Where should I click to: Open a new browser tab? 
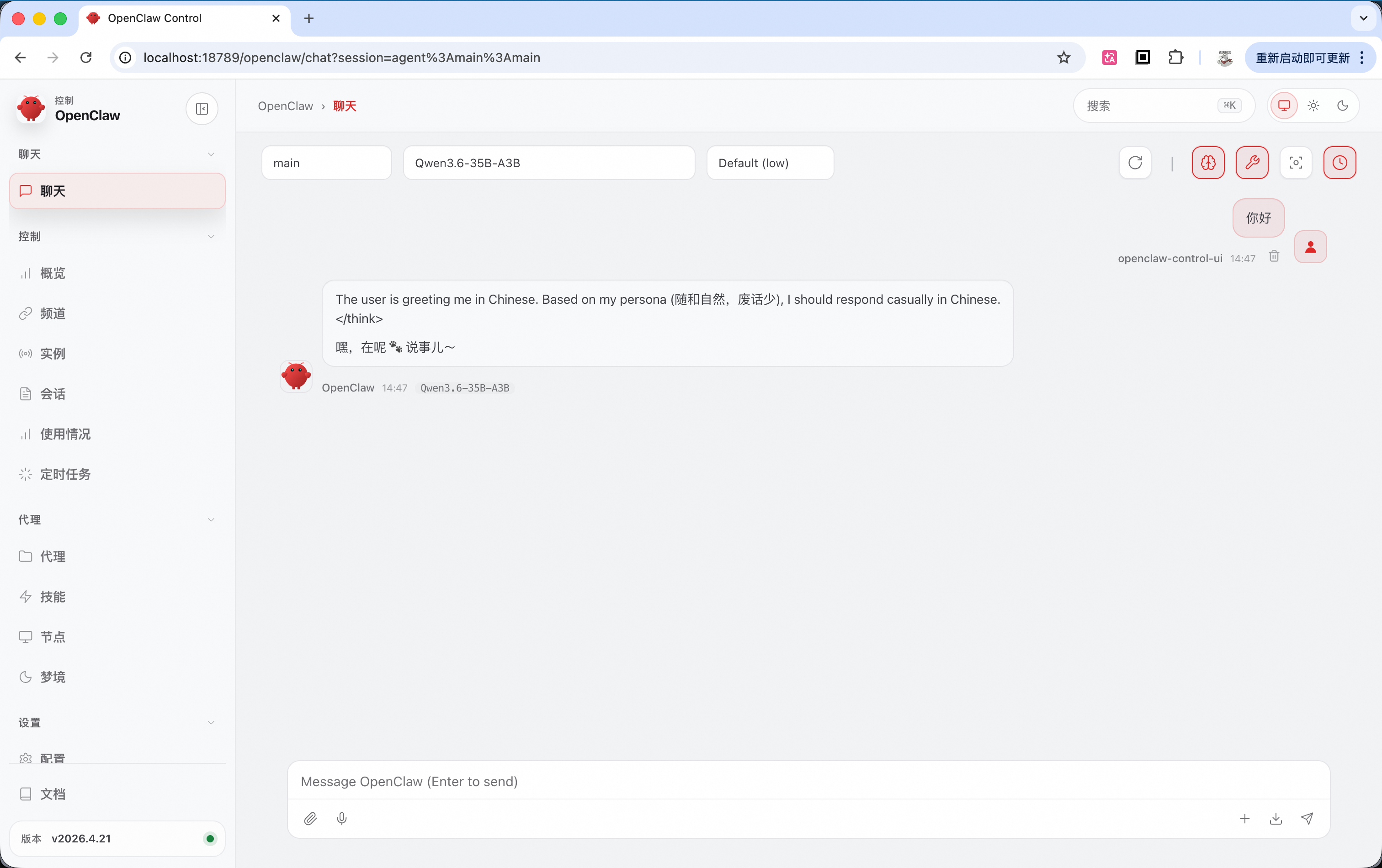(x=309, y=18)
